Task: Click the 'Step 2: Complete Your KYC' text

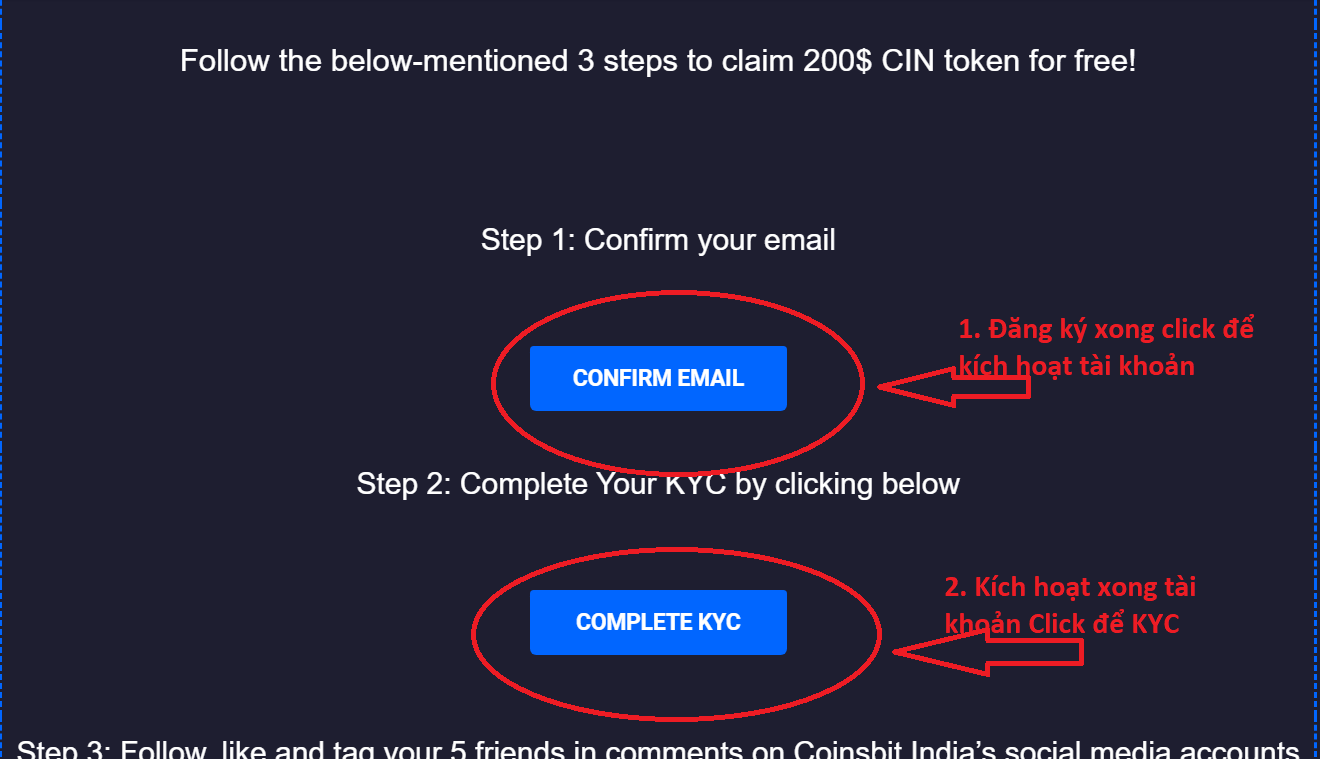Action: [x=658, y=484]
